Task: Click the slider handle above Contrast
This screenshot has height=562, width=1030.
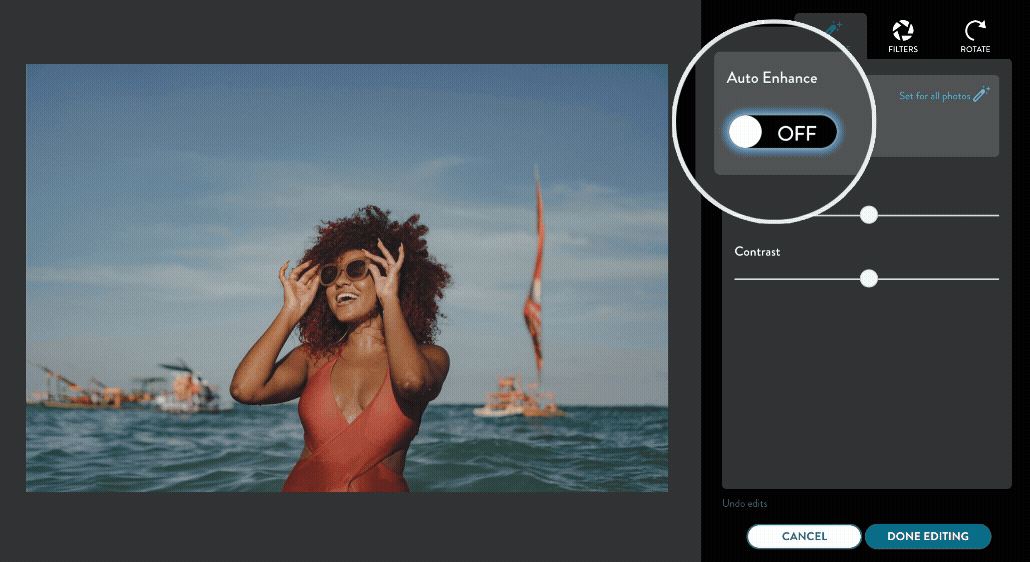Action: click(869, 214)
